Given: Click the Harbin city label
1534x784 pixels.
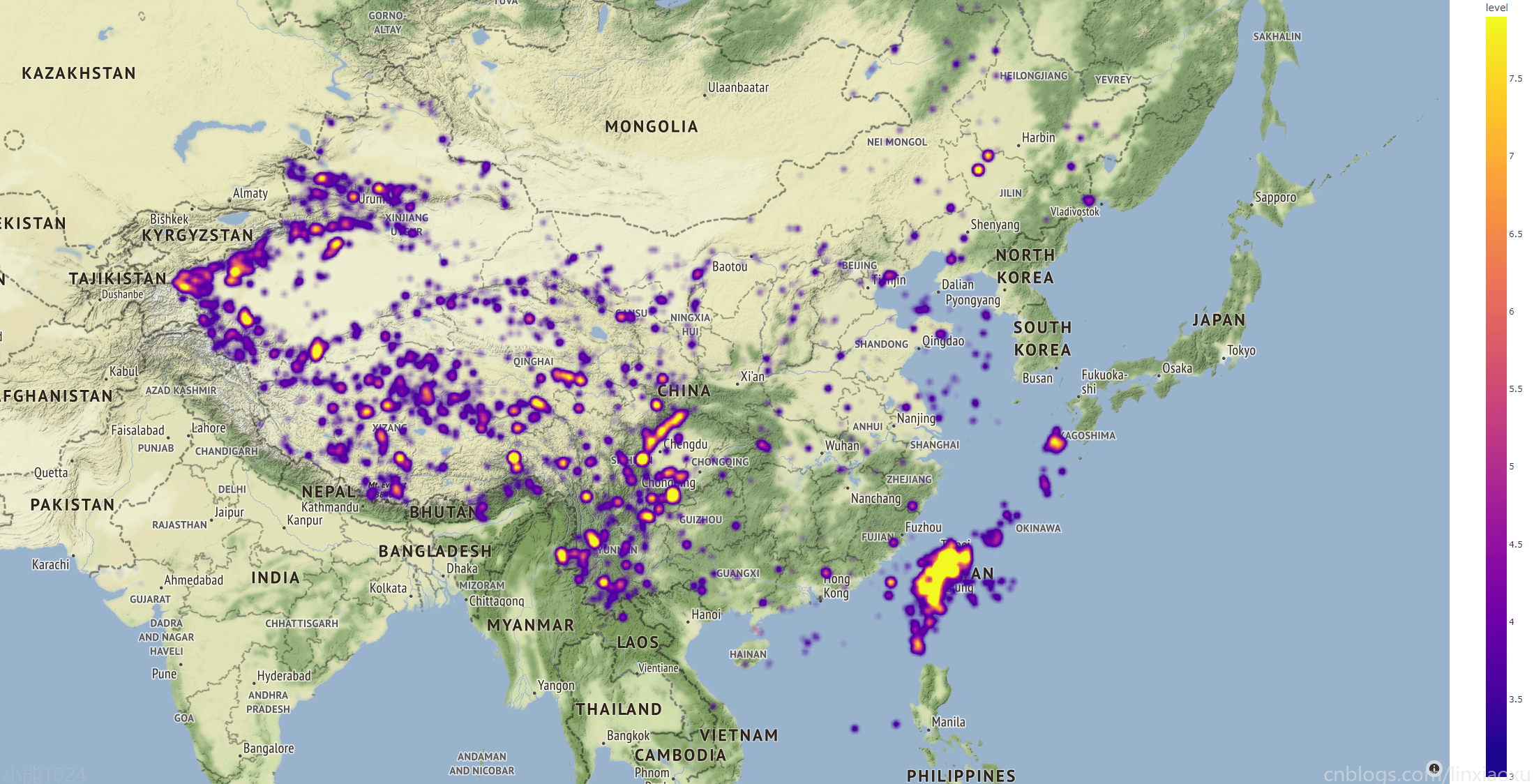Looking at the screenshot, I should click(x=1038, y=138).
